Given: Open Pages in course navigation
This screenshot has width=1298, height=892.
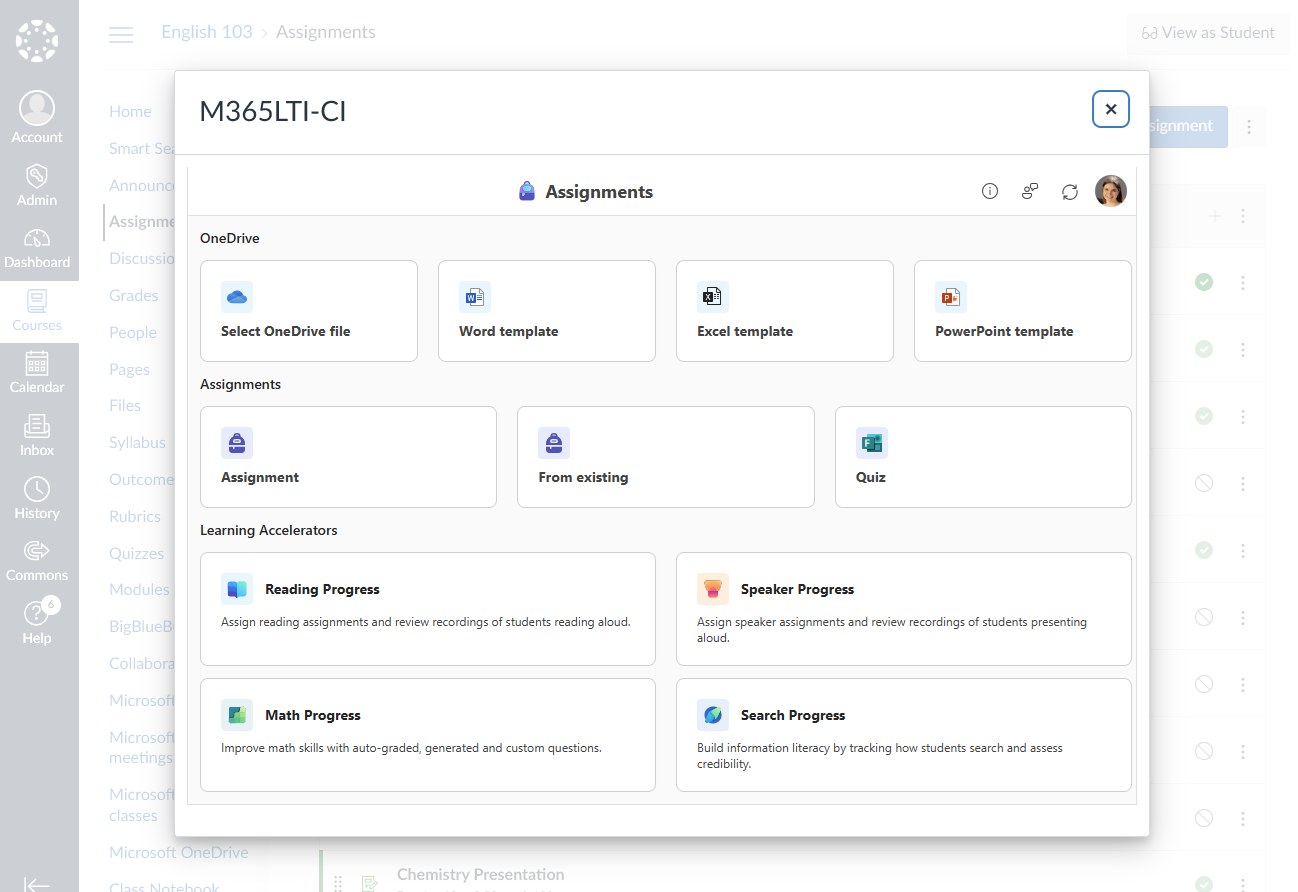Looking at the screenshot, I should tap(129, 370).
